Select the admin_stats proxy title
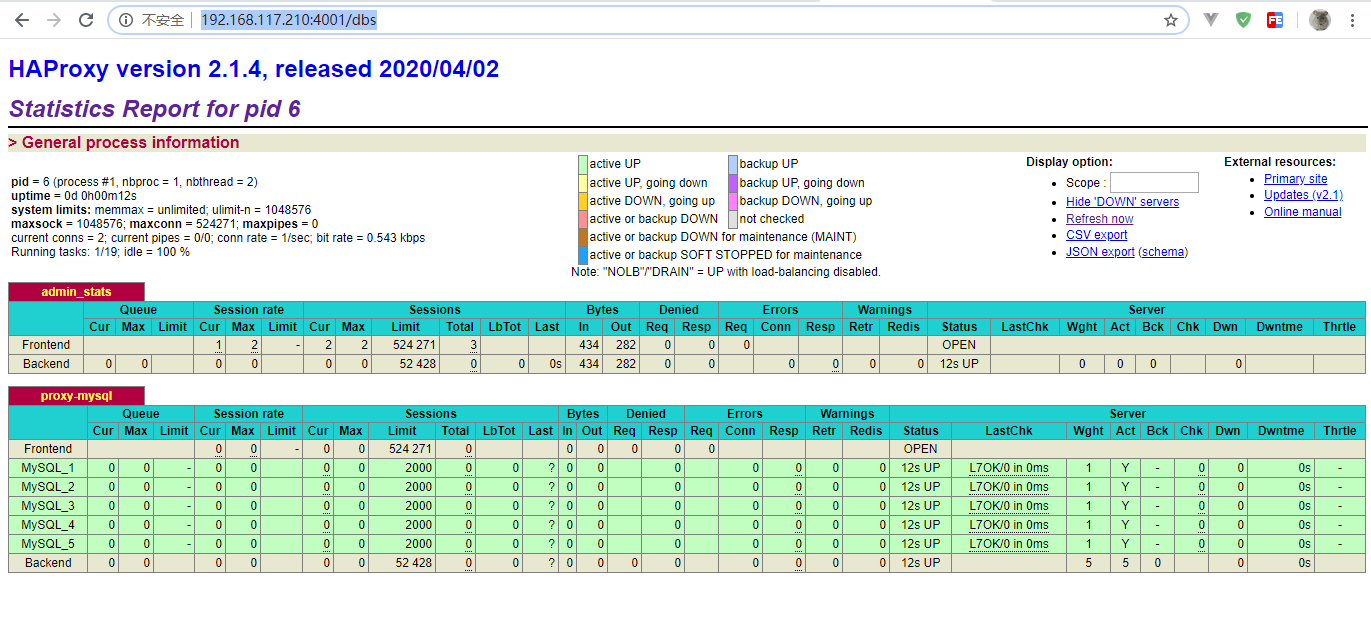This screenshot has width=1371, height=644. pos(76,291)
